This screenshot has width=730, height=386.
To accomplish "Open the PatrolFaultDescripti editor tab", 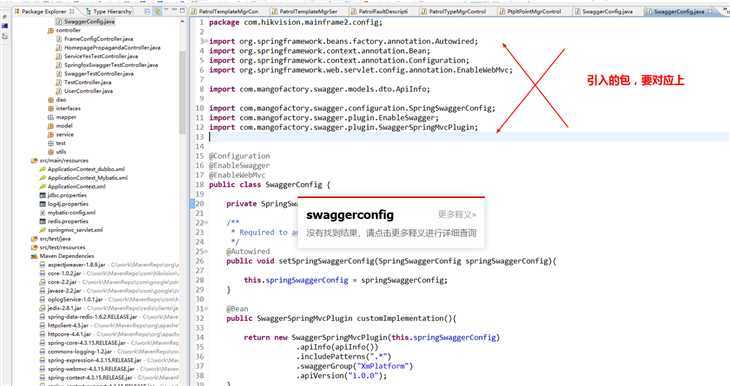I will 379,11.
